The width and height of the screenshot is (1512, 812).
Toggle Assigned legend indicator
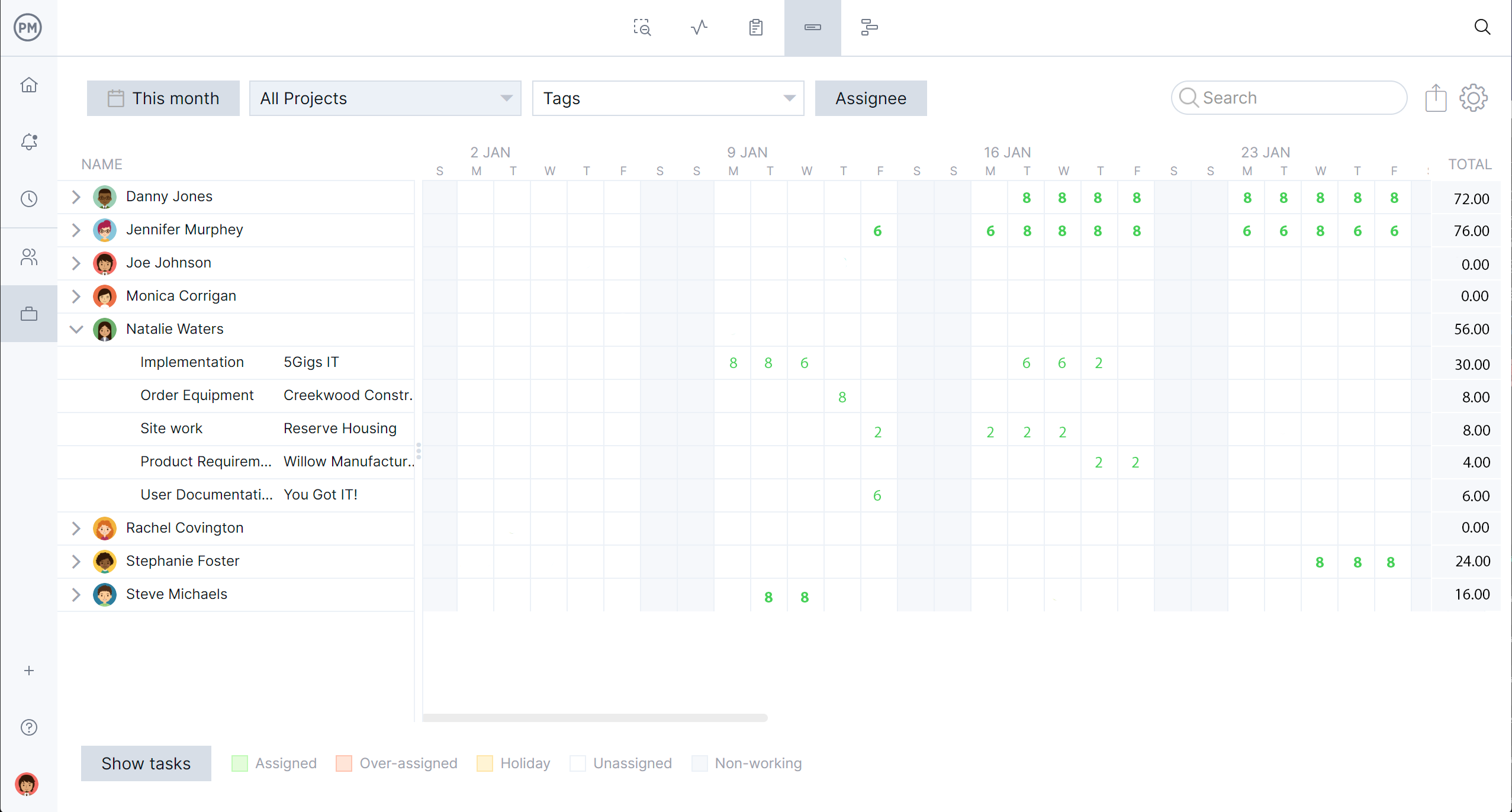pyautogui.click(x=242, y=764)
